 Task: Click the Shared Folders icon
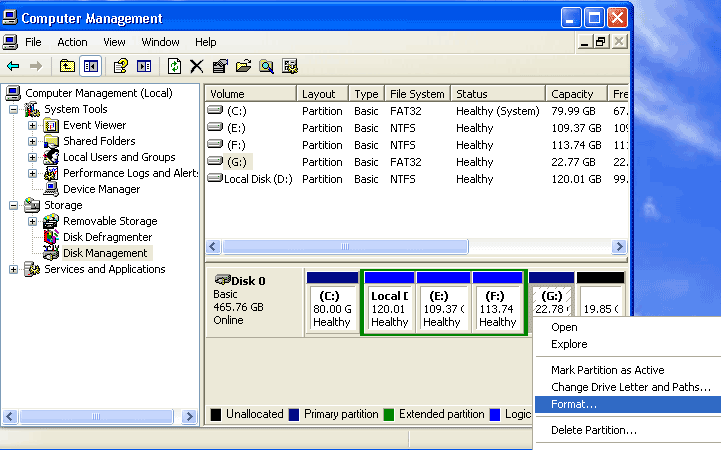[x=51, y=141]
